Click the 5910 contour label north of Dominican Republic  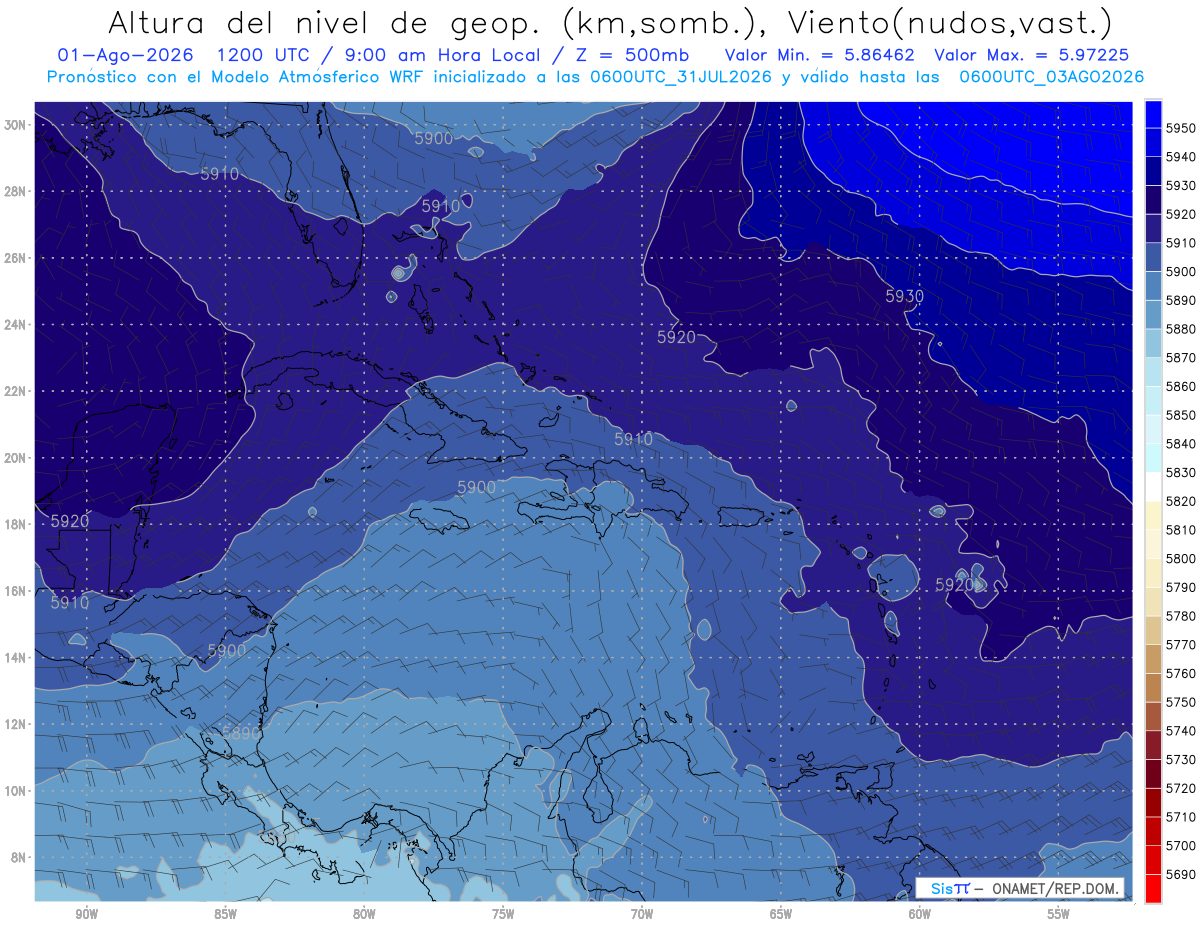(633, 439)
